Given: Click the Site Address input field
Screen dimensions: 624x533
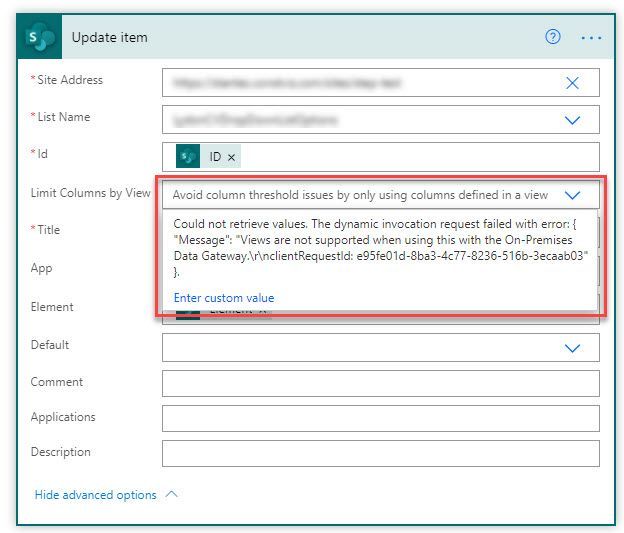Looking at the screenshot, I should click(380, 82).
